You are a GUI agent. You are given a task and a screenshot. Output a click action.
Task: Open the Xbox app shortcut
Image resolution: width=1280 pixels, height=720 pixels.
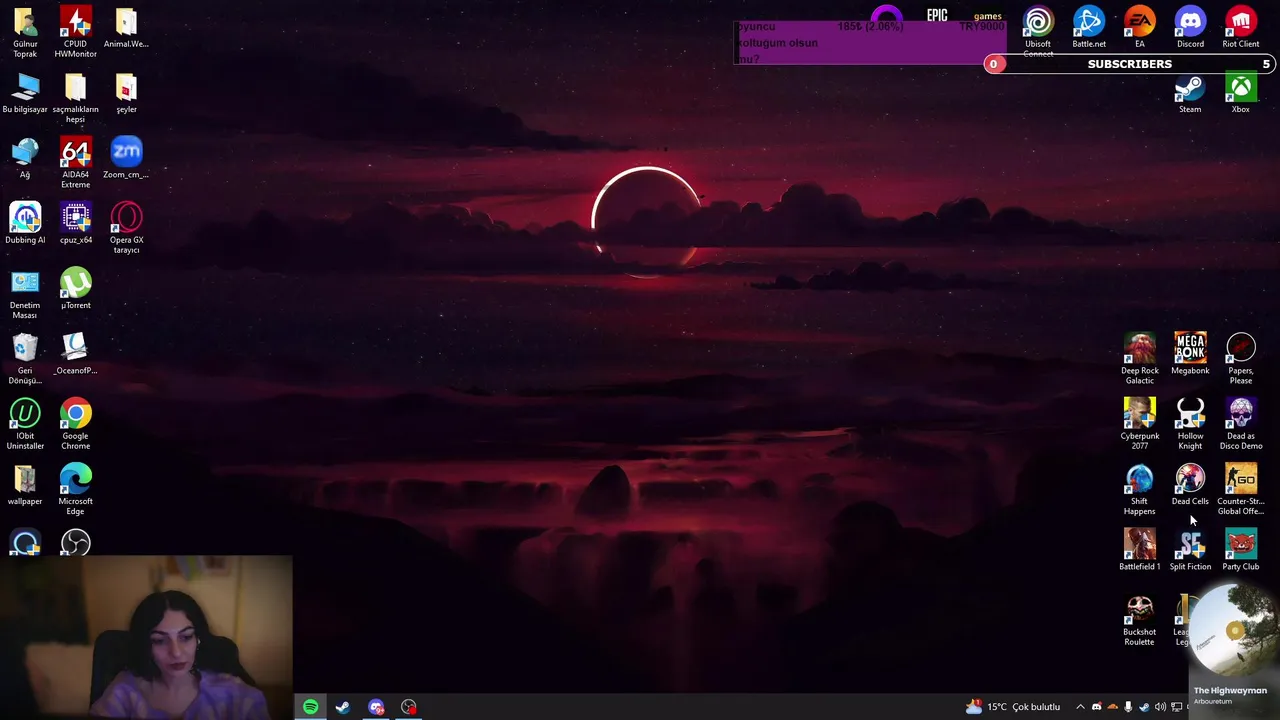coord(1241,94)
